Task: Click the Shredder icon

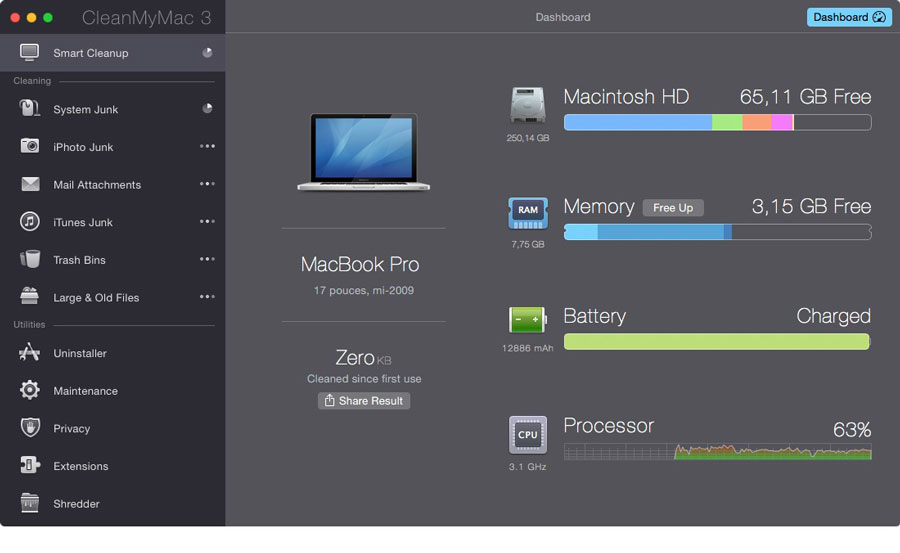Action: [x=29, y=502]
